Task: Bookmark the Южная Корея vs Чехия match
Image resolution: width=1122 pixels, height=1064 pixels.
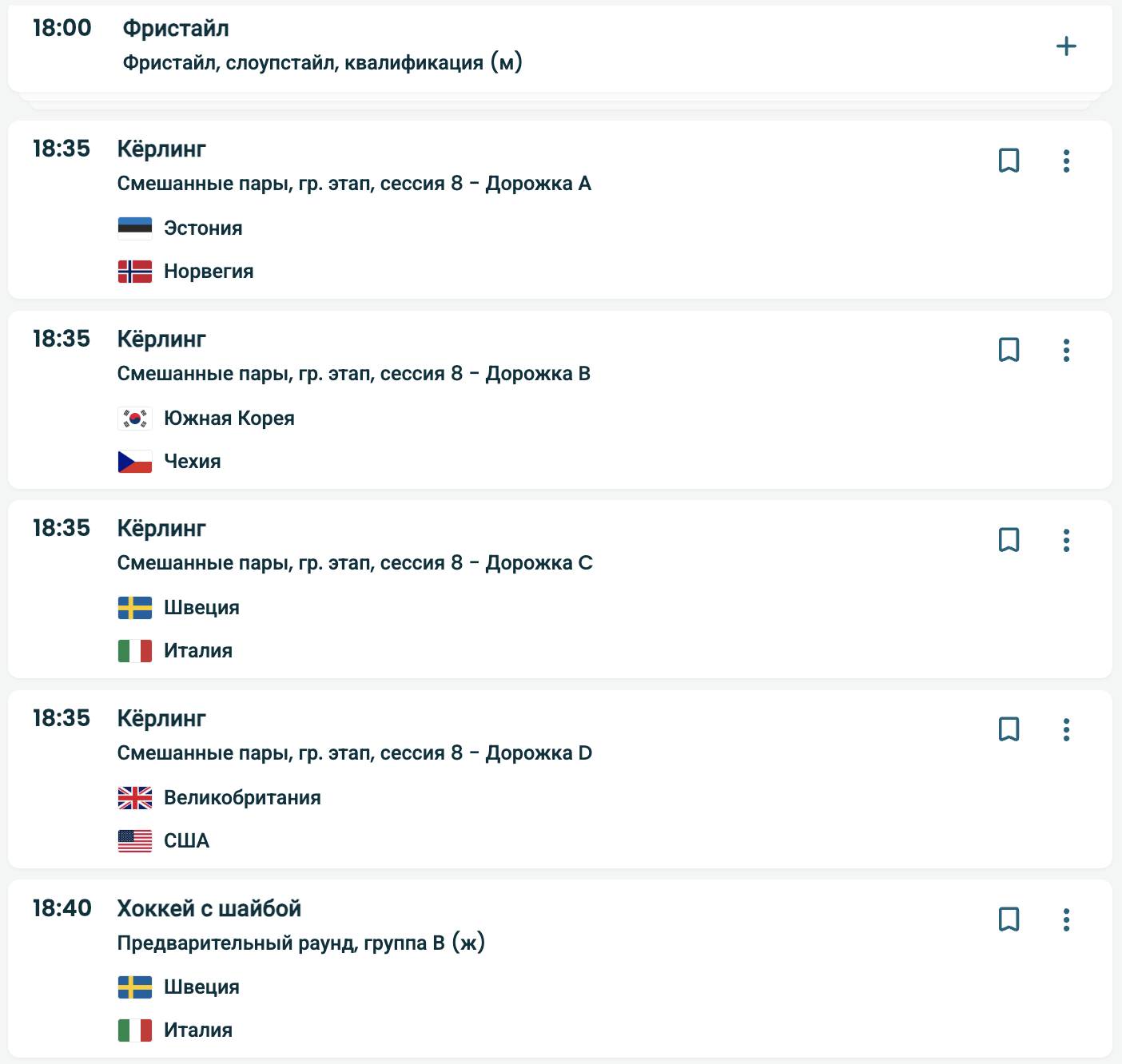Action: 1009,350
